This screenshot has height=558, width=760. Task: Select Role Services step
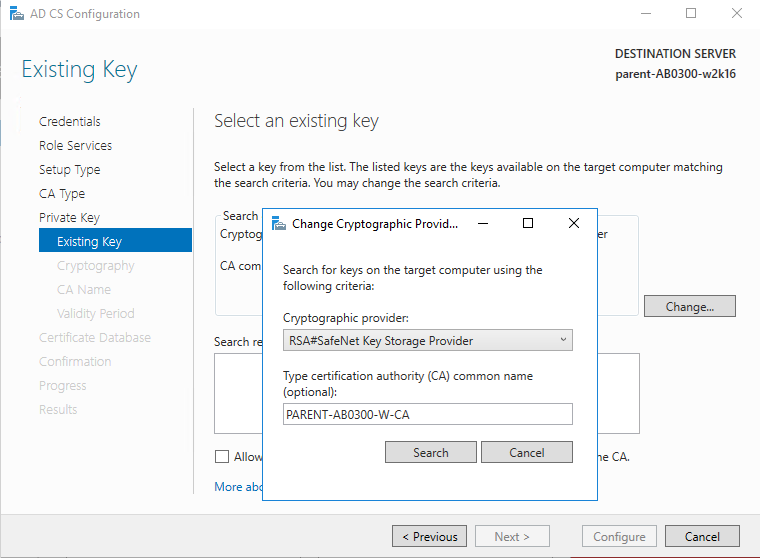[76, 145]
